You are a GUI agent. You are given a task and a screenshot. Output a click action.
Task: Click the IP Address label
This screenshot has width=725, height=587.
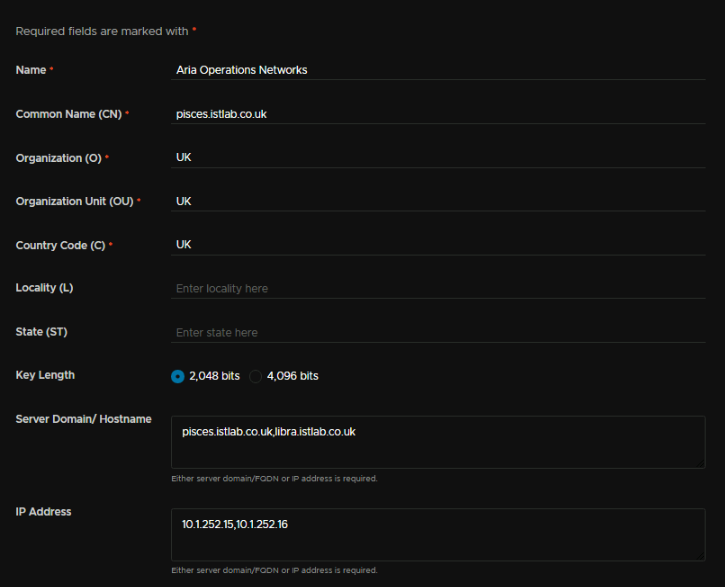tap(43, 512)
